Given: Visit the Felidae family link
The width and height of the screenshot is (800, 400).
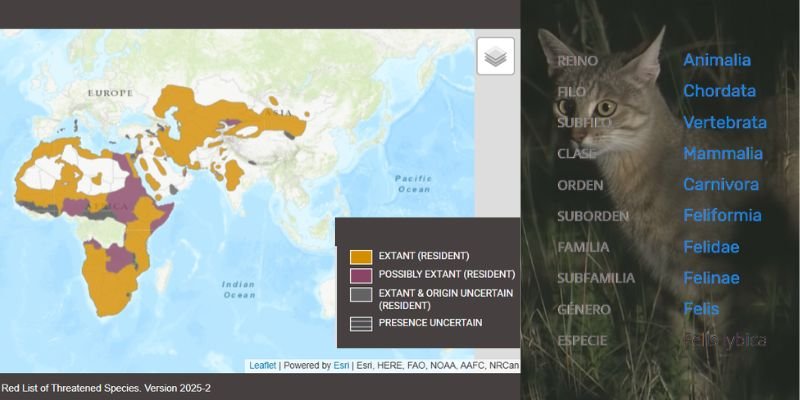Looking at the screenshot, I should point(711,246).
